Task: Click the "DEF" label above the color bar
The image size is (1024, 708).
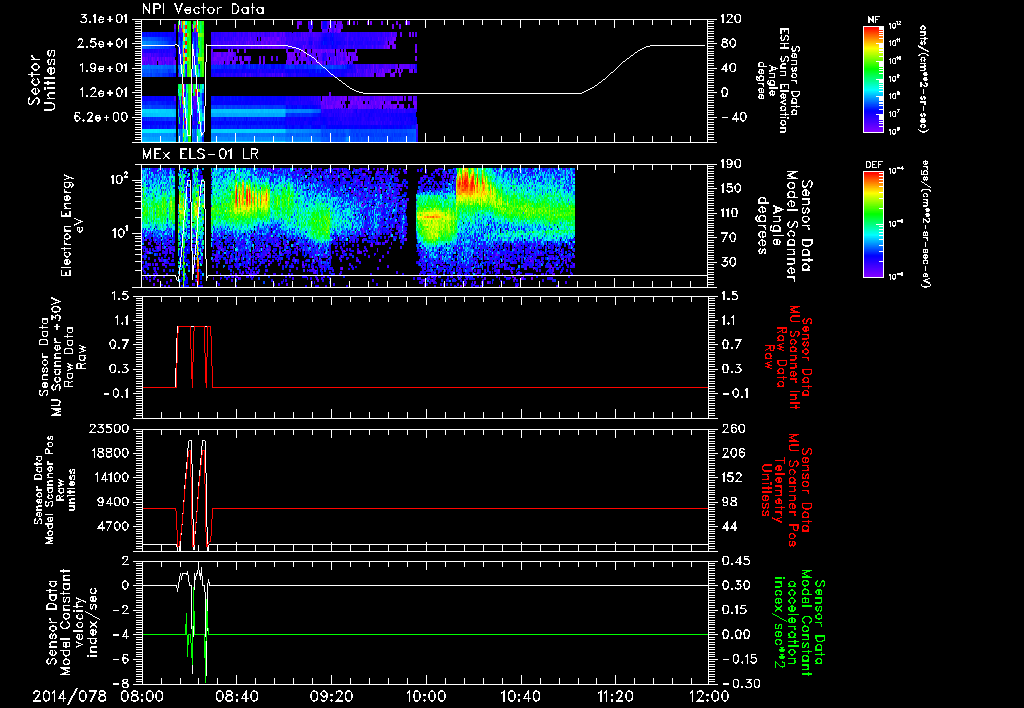Action: click(x=874, y=165)
